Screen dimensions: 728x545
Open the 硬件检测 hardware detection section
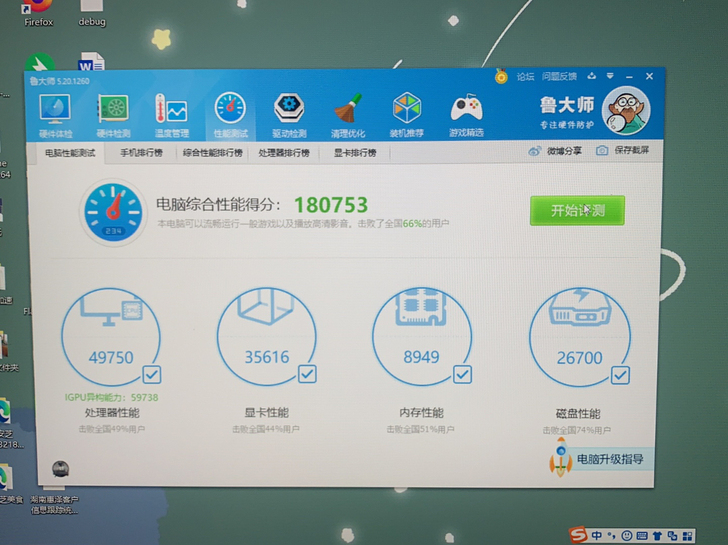tap(113, 116)
